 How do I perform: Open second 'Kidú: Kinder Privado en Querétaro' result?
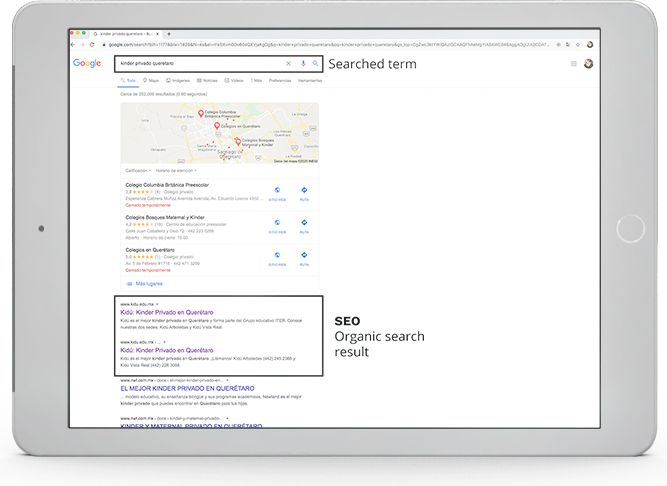click(x=167, y=350)
